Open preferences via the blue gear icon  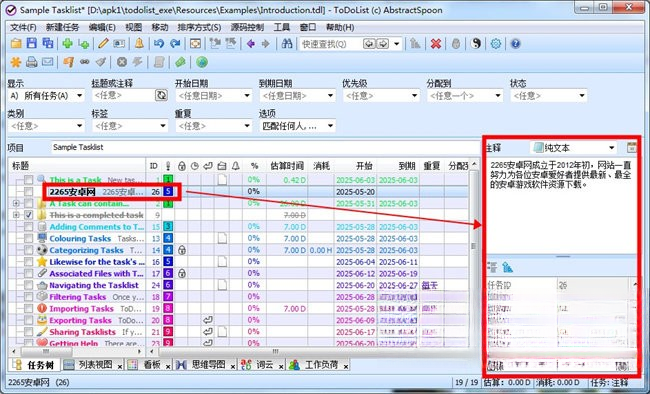(x=496, y=44)
